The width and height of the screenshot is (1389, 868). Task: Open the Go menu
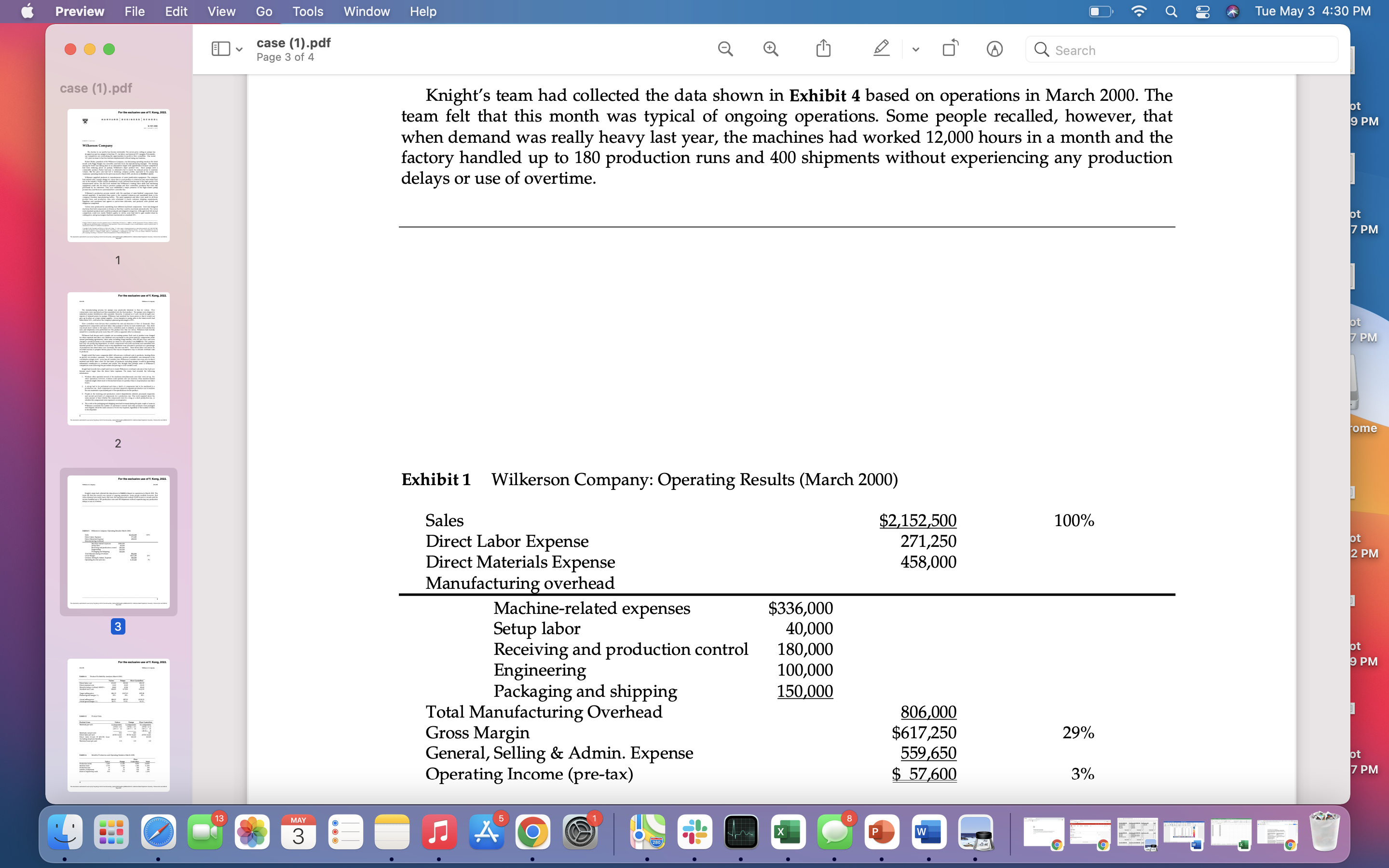click(263, 12)
